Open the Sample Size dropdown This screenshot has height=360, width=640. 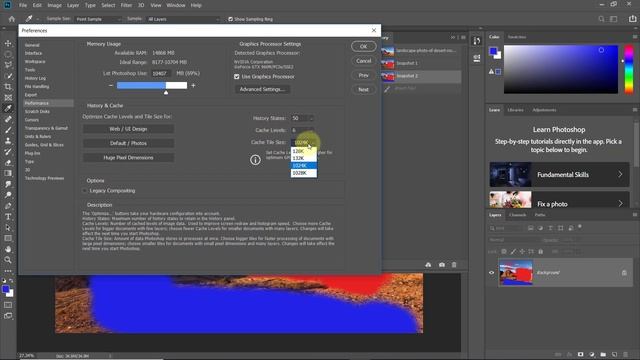[98, 19]
